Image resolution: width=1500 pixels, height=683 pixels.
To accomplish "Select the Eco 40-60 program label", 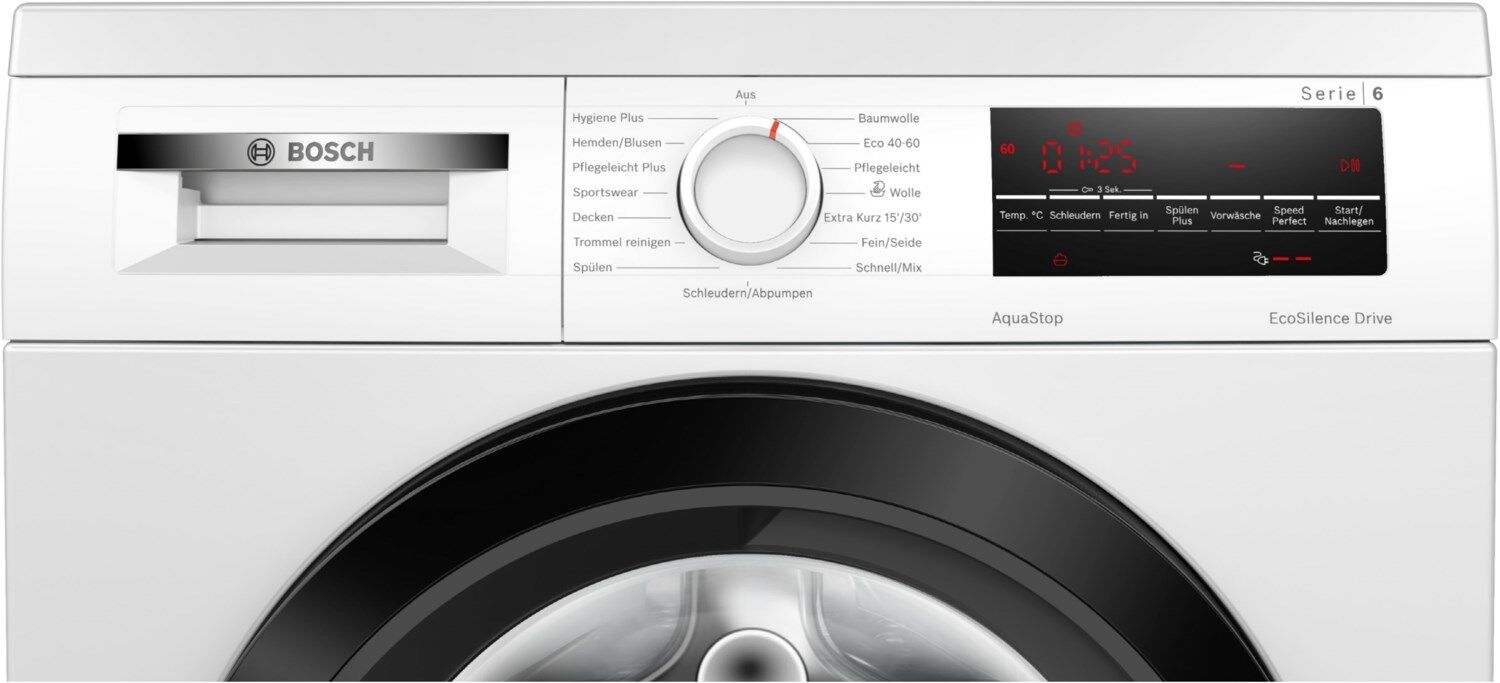I will pyautogui.click(x=891, y=143).
